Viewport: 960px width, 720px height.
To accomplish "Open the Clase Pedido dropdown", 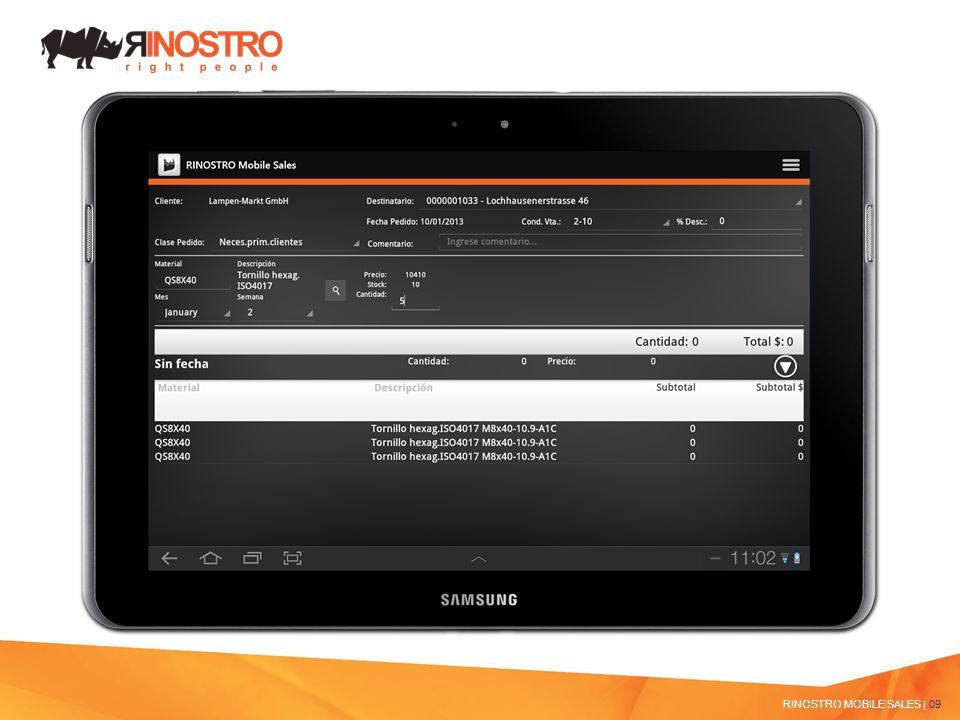I will click(287, 242).
